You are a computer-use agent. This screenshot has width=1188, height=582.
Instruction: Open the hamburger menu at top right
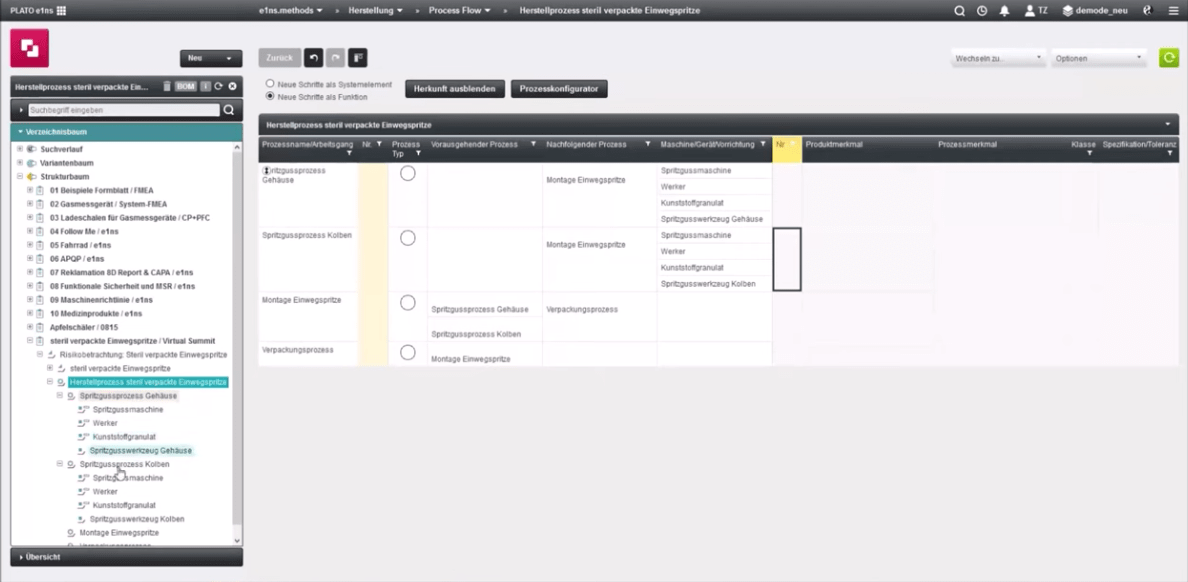[x=1173, y=11]
